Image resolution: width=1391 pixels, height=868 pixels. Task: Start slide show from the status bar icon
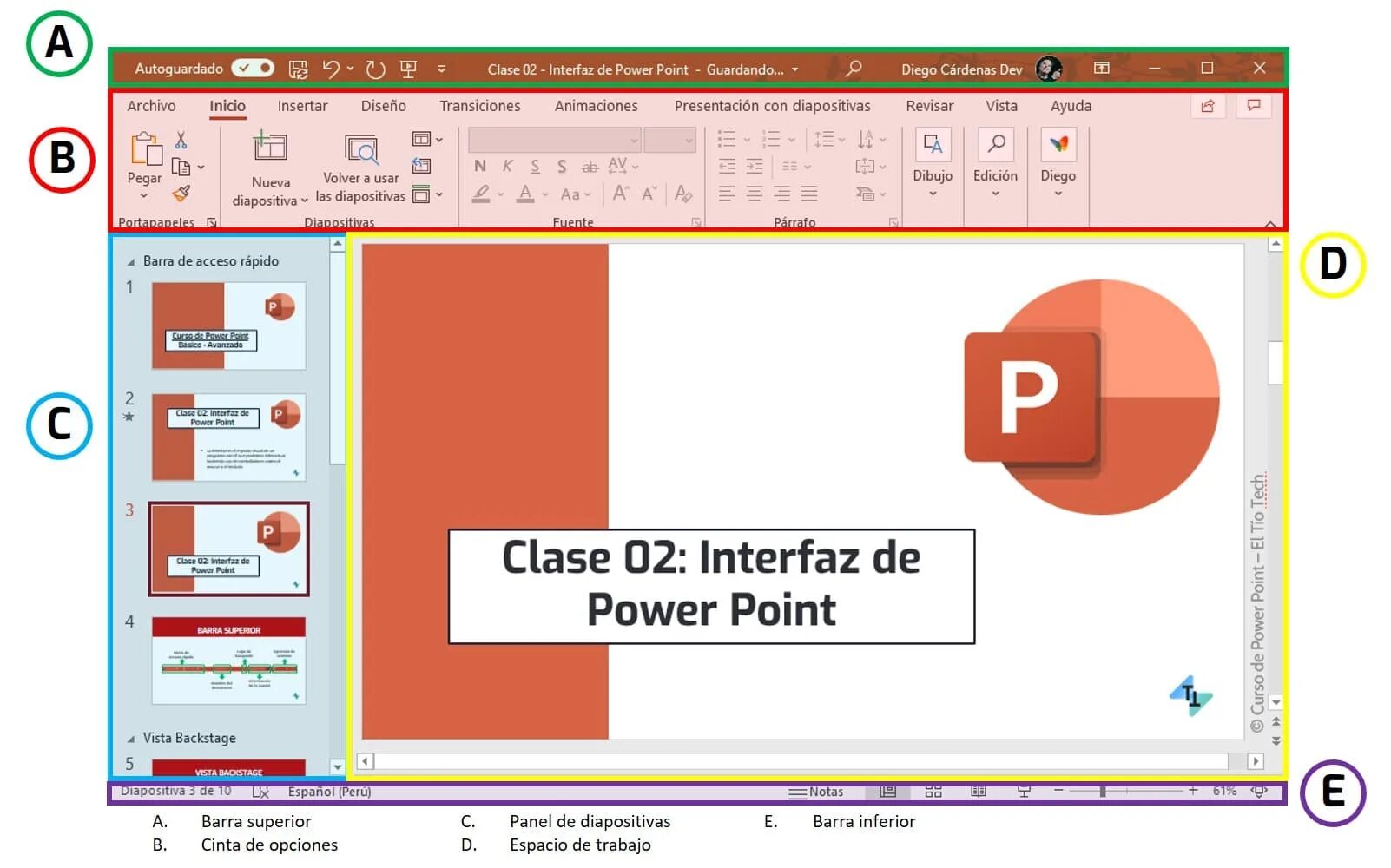(1024, 791)
